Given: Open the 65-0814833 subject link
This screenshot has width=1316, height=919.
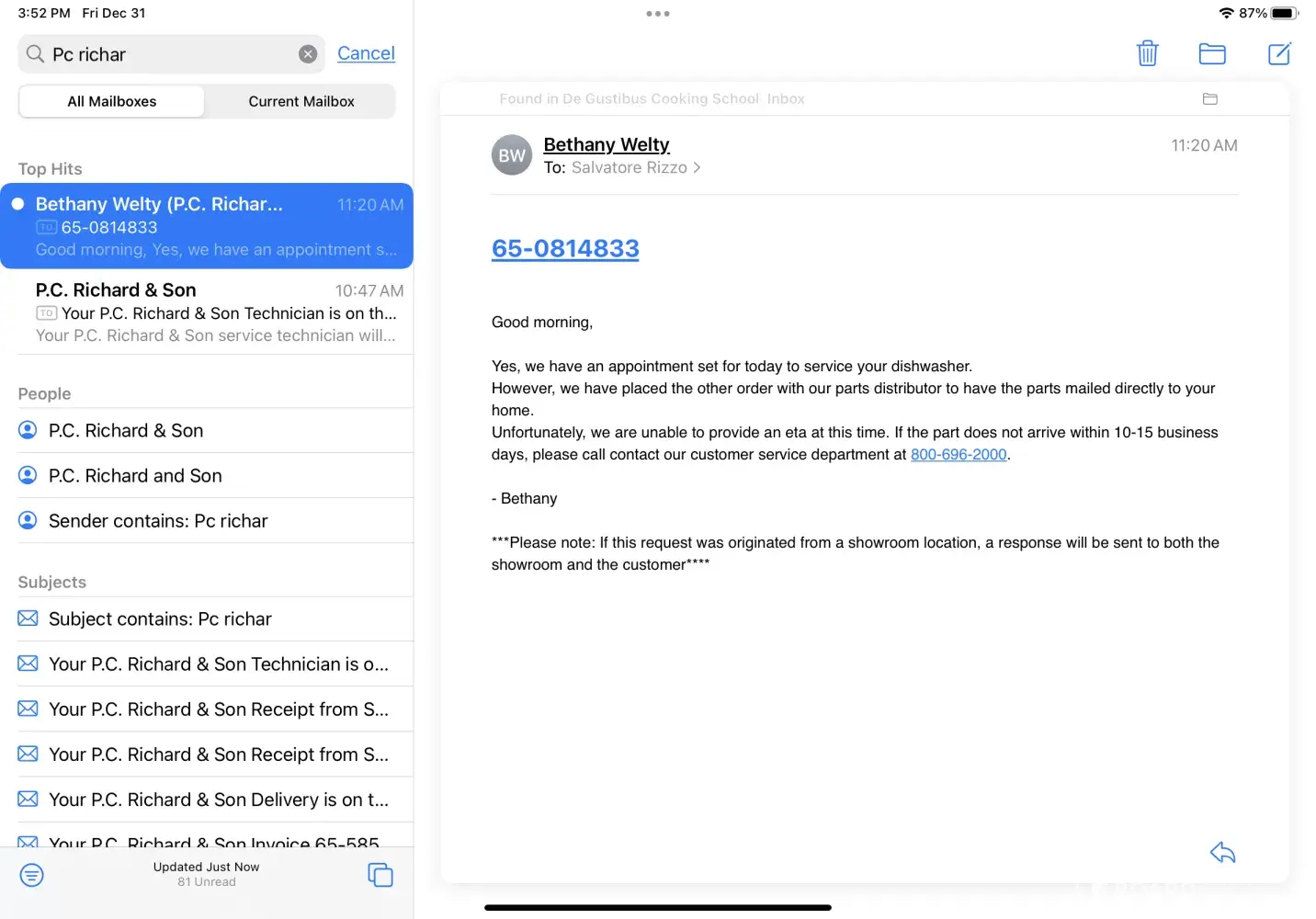Looking at the screenshot, I should click(x=565, y=248).
